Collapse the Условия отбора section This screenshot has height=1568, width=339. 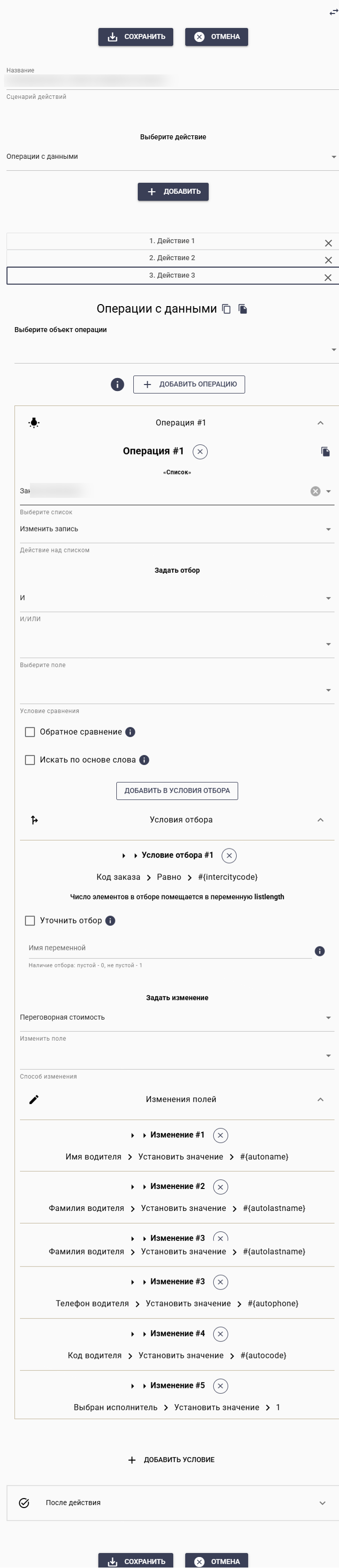tap(320, 820)
